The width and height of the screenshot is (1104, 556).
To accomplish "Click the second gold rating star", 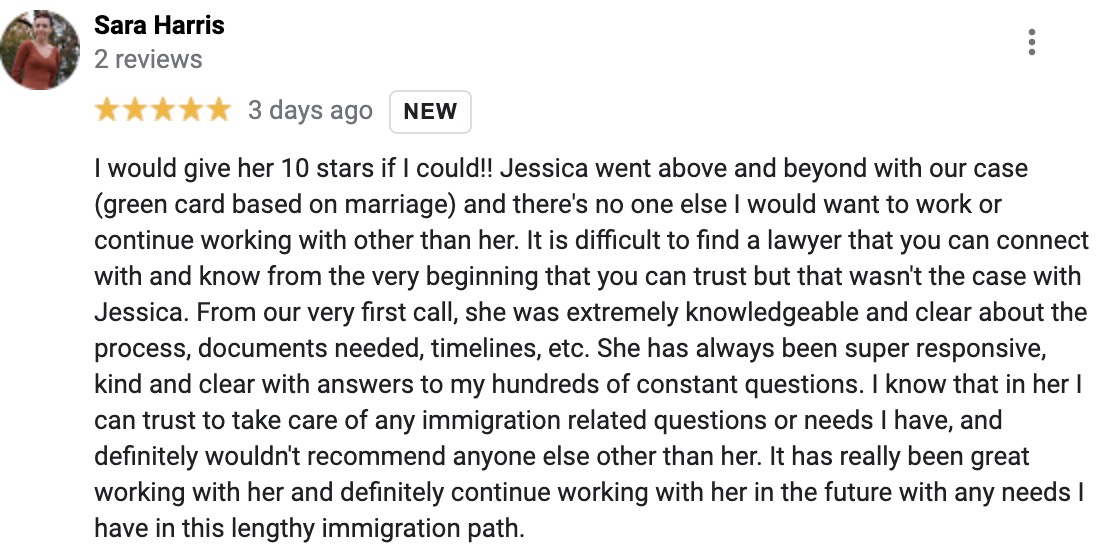I will point(134,110).
